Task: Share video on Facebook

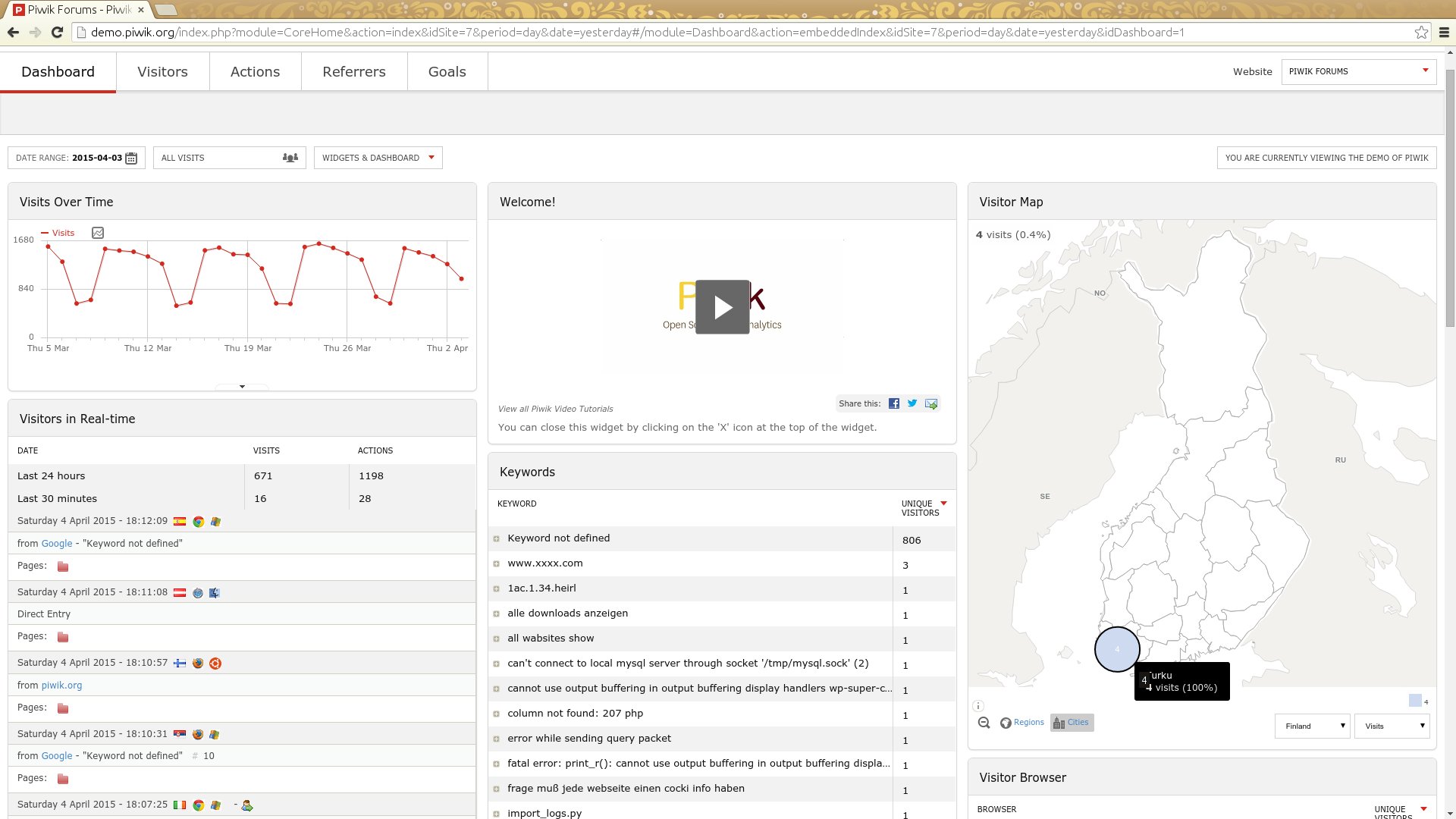Action: 894,403
